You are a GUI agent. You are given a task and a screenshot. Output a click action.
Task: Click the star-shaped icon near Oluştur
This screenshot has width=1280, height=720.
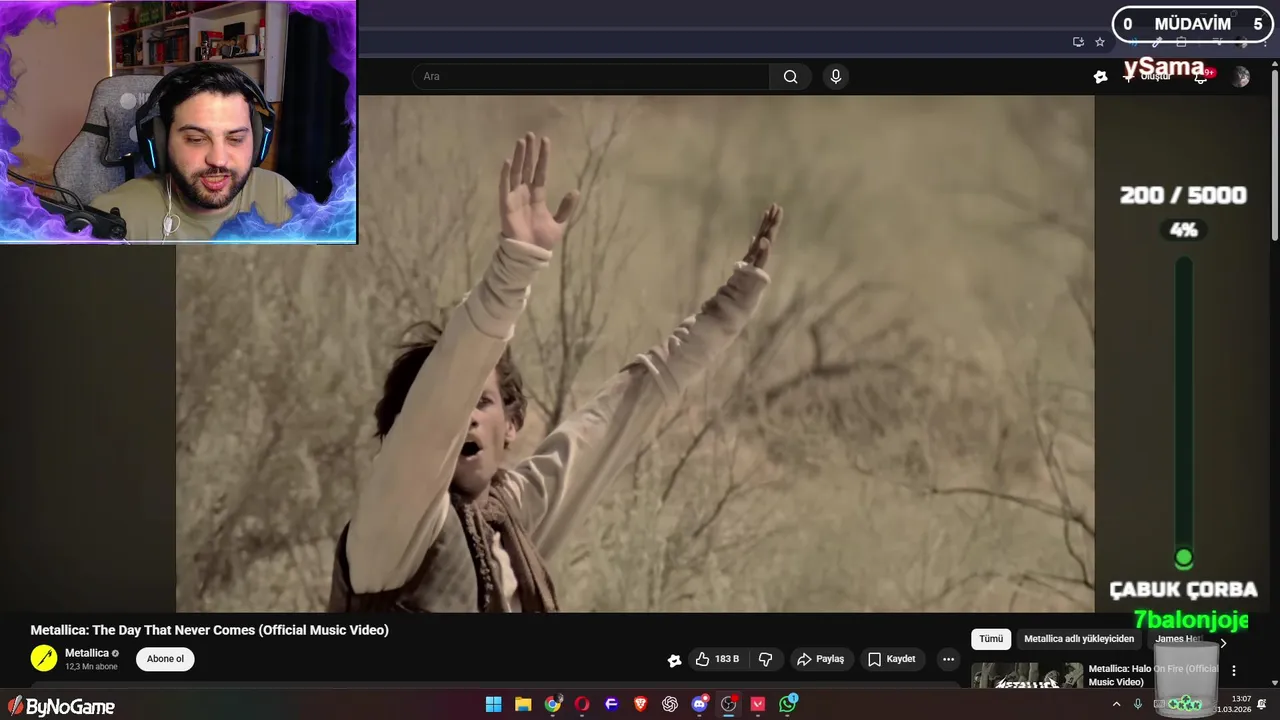pyautogui.click(x=1101, y=77)
